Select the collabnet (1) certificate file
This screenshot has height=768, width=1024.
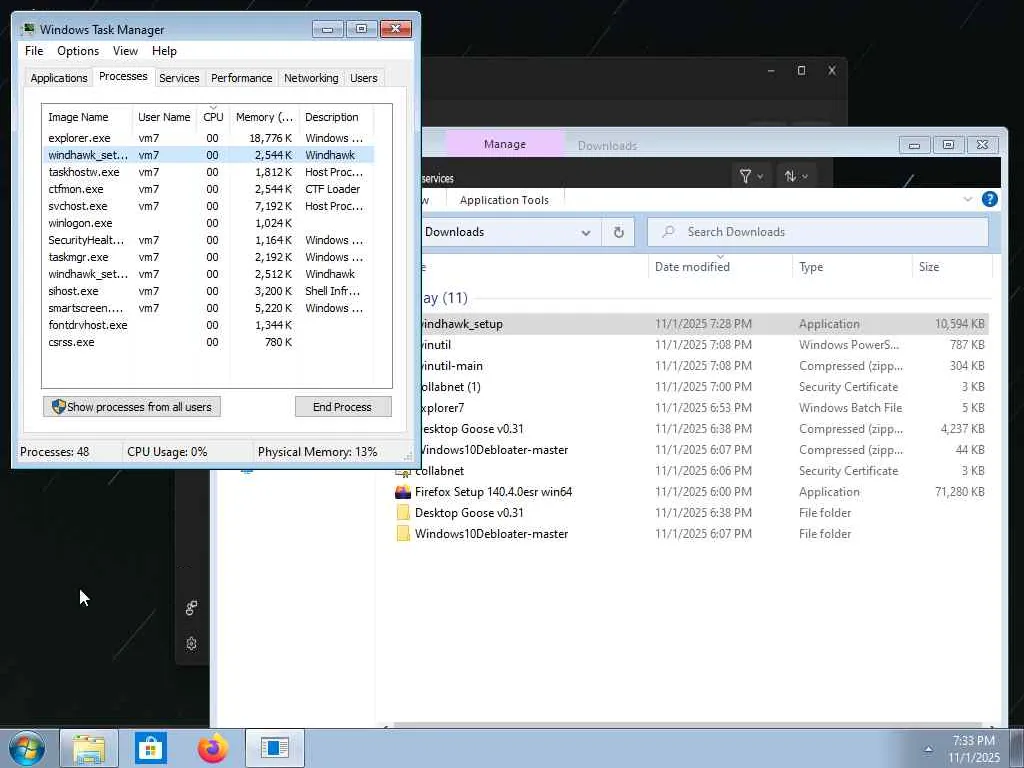click(704, 387)
